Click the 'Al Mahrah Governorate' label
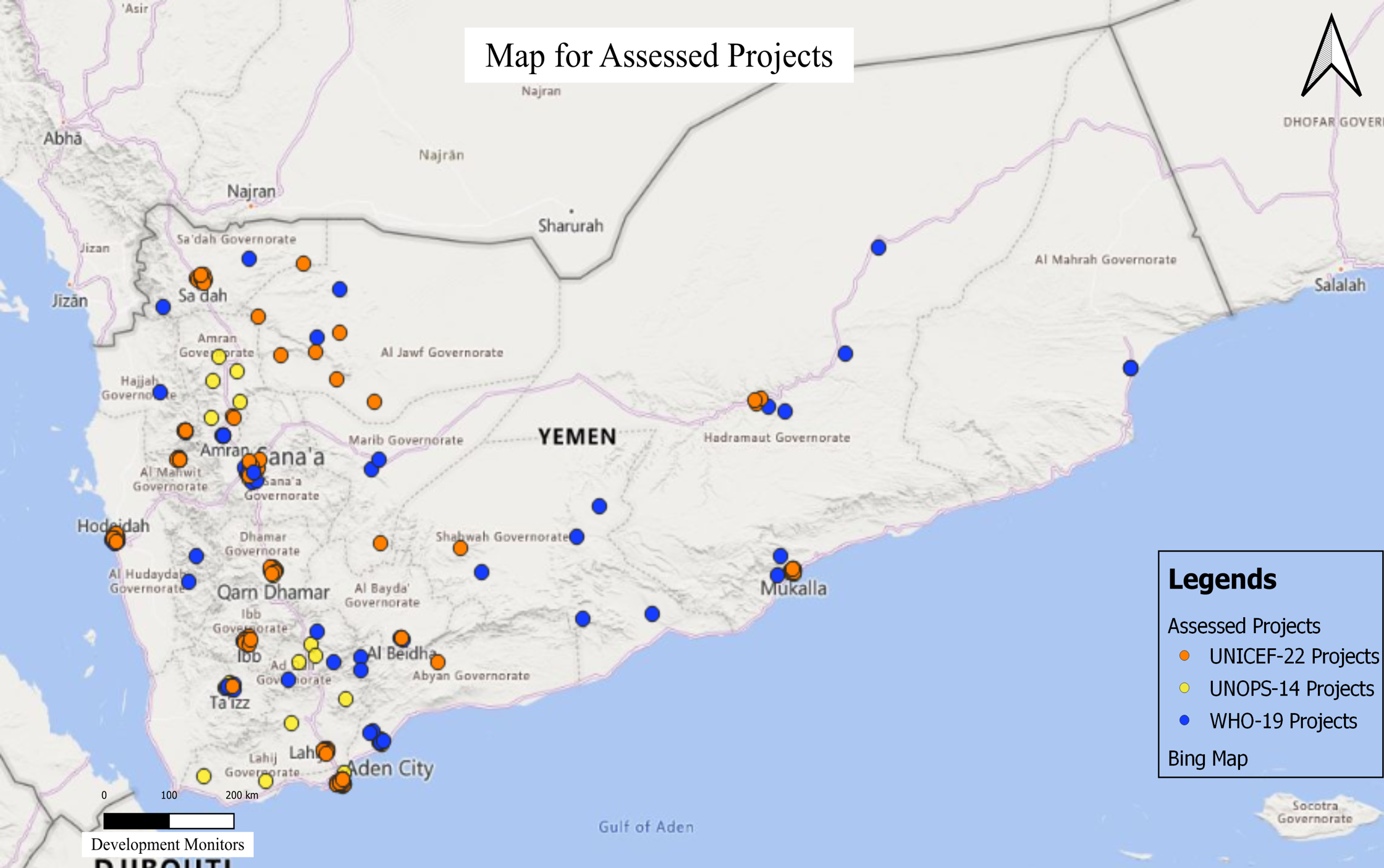Viewport: 1384px width, 868px height. [x=1105, y=259]
